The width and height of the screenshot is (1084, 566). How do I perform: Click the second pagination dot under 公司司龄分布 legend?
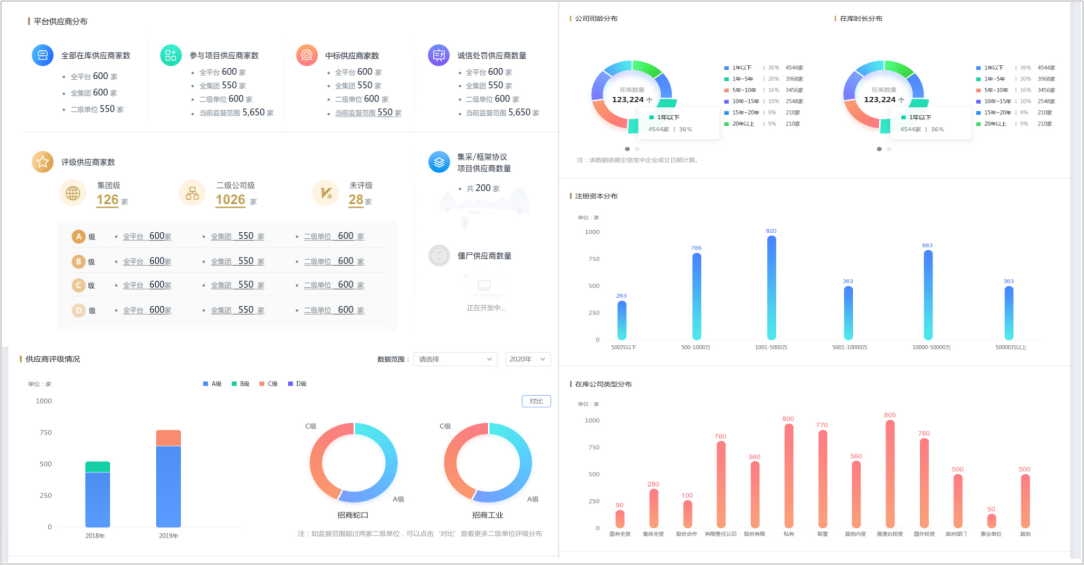[x=637, y=149]
